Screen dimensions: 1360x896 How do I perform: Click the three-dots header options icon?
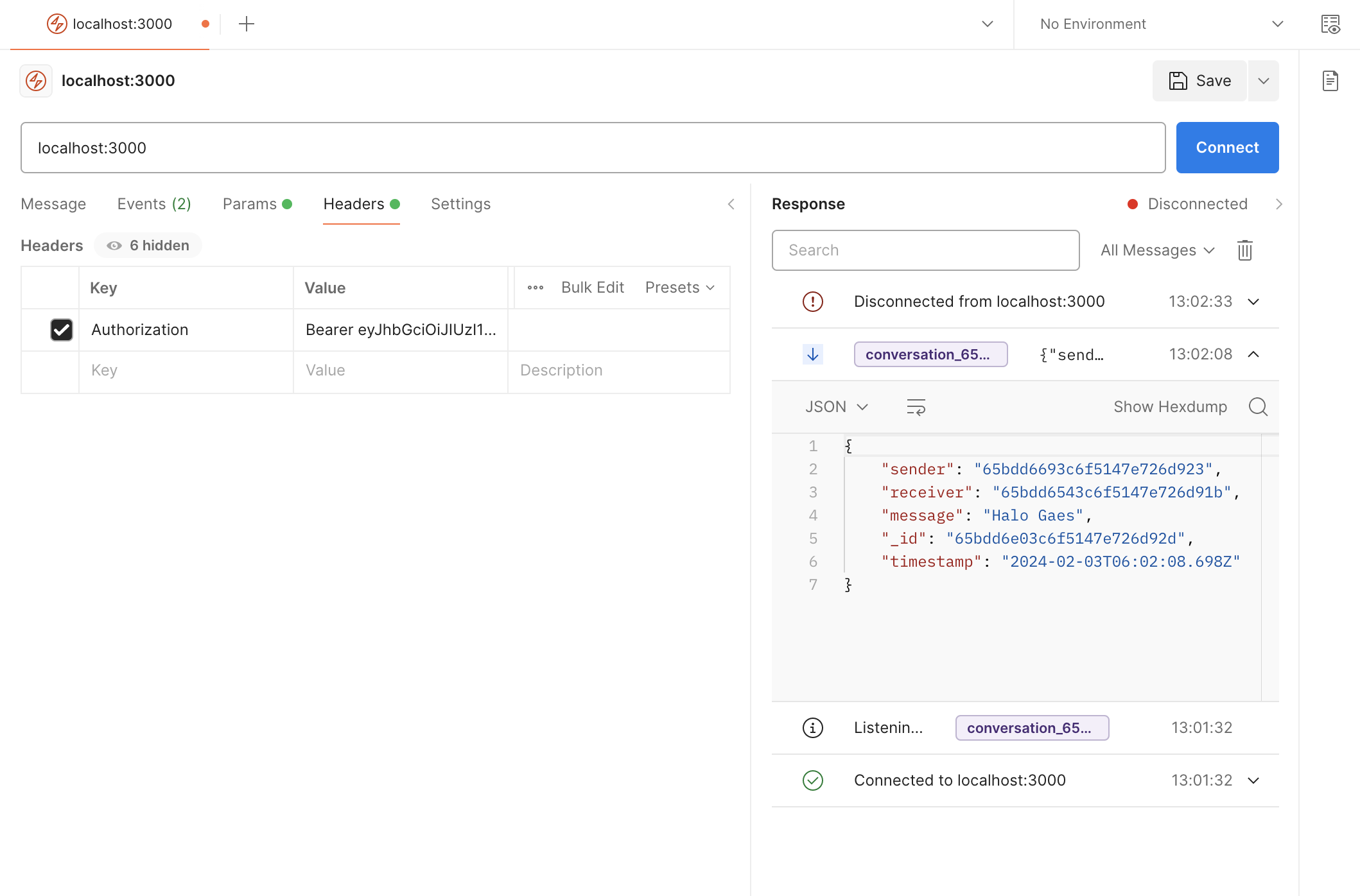point(536,288)
